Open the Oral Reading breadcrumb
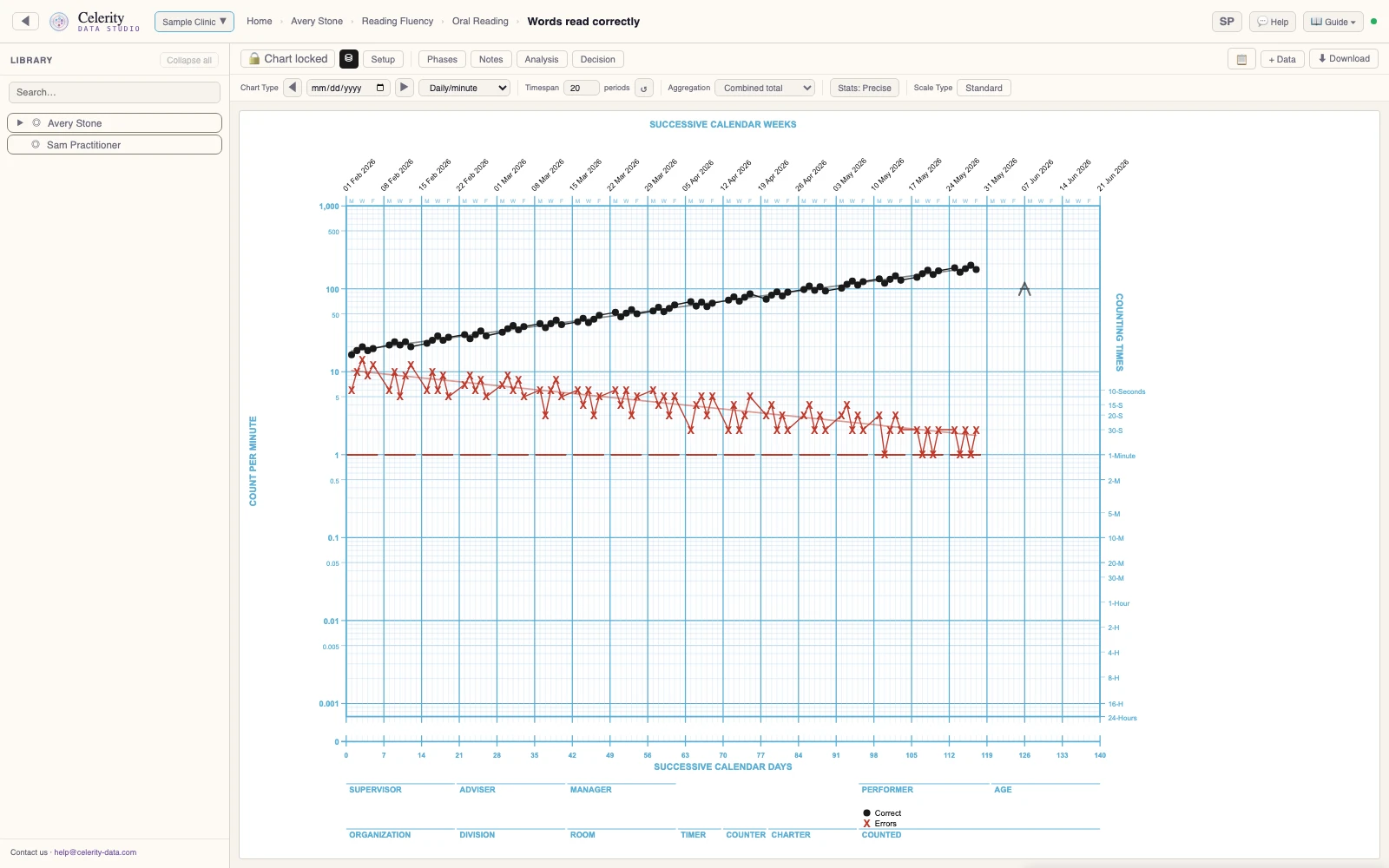The height and width of the screenshot is (868, 1389). click(480, 22)
